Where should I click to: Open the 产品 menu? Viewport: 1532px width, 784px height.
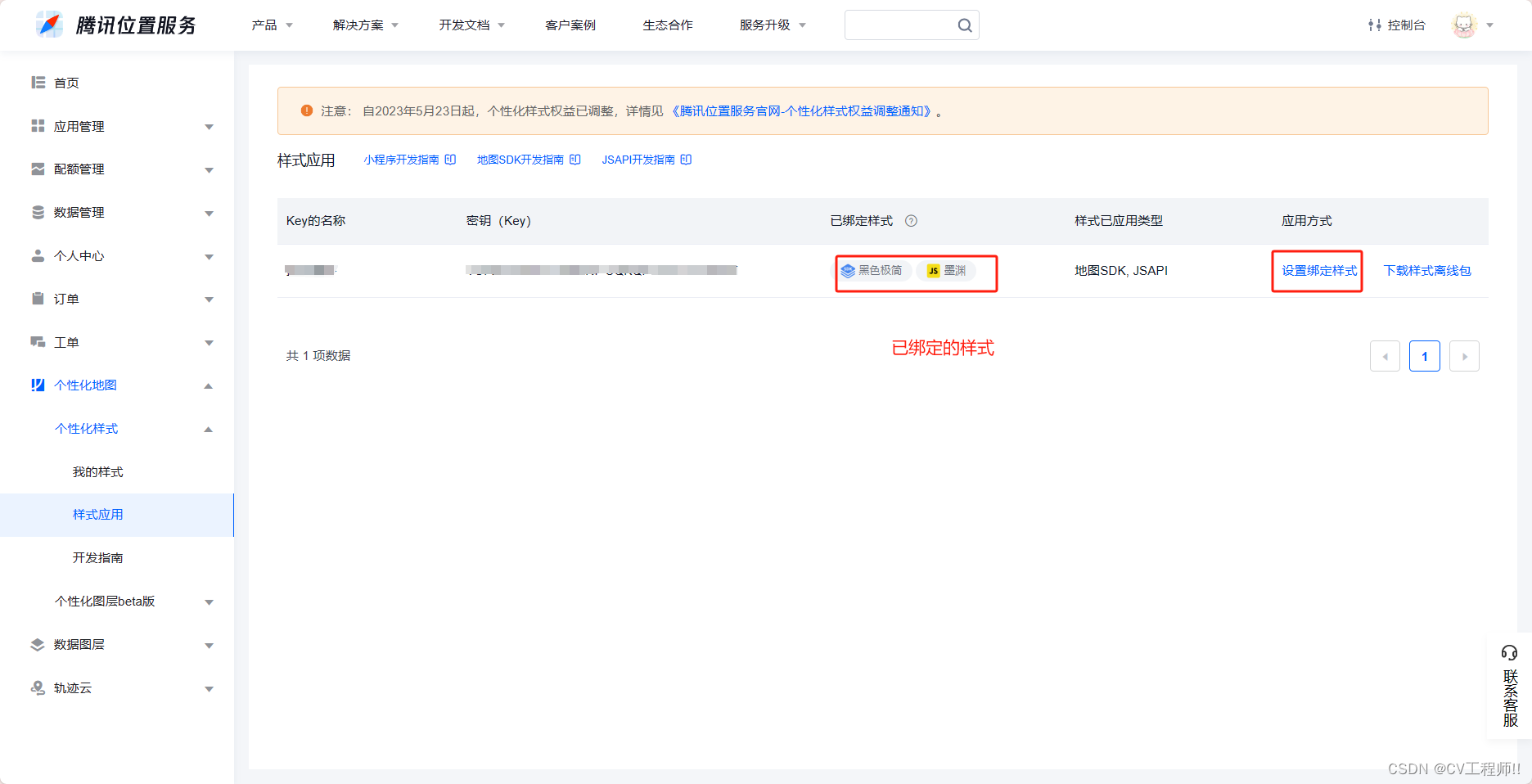(272, 25)
